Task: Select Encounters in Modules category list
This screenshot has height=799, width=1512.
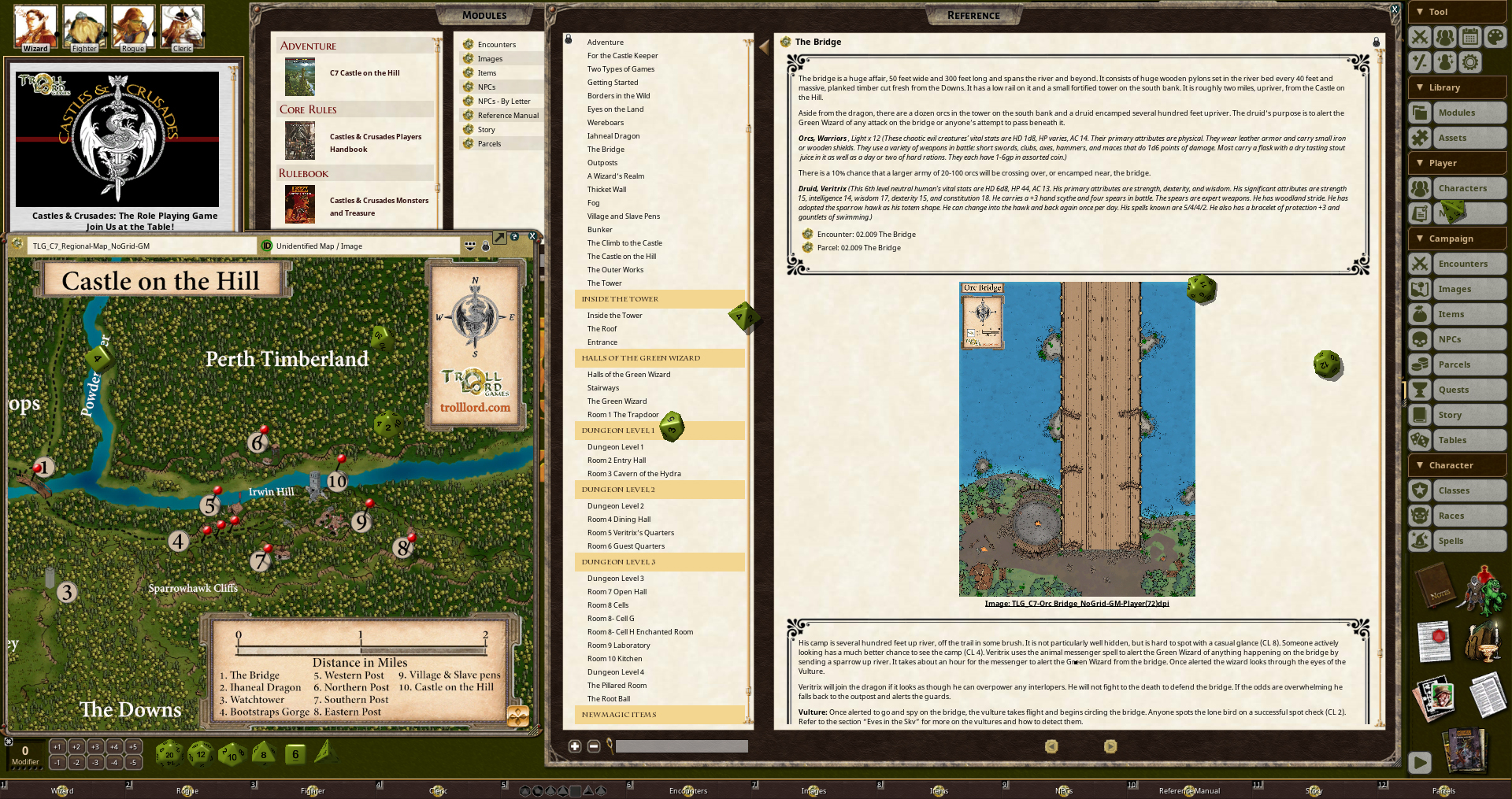Action: coord(502,45)
